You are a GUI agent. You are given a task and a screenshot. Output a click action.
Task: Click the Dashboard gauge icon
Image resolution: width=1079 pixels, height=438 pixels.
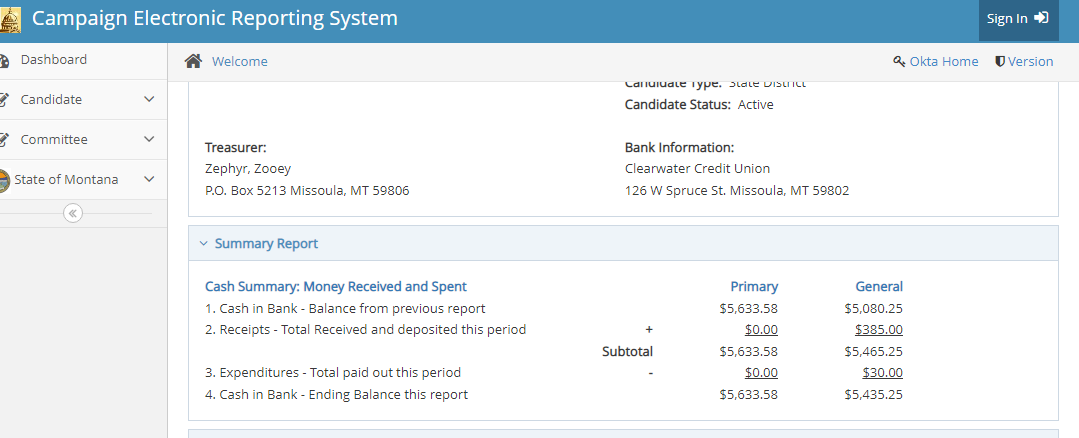3,61
